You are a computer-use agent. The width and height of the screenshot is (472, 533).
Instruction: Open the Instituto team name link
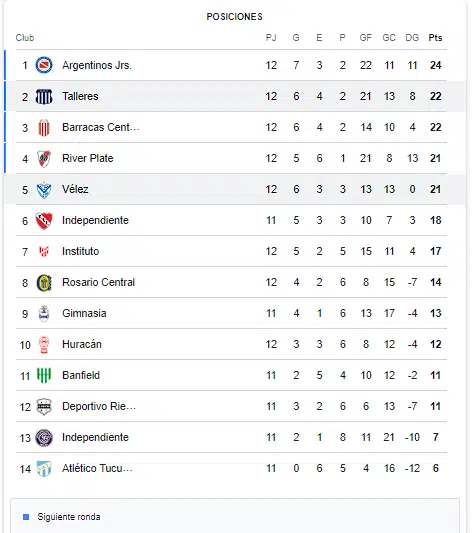81,251
